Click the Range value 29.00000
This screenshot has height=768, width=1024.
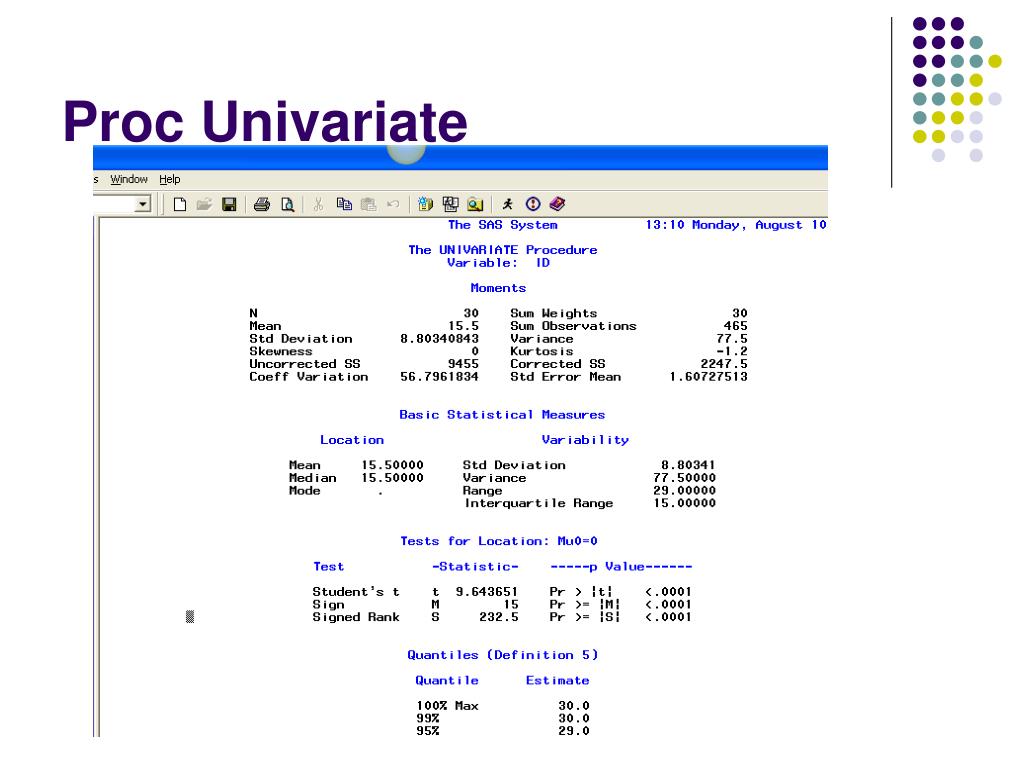[684, 490]
